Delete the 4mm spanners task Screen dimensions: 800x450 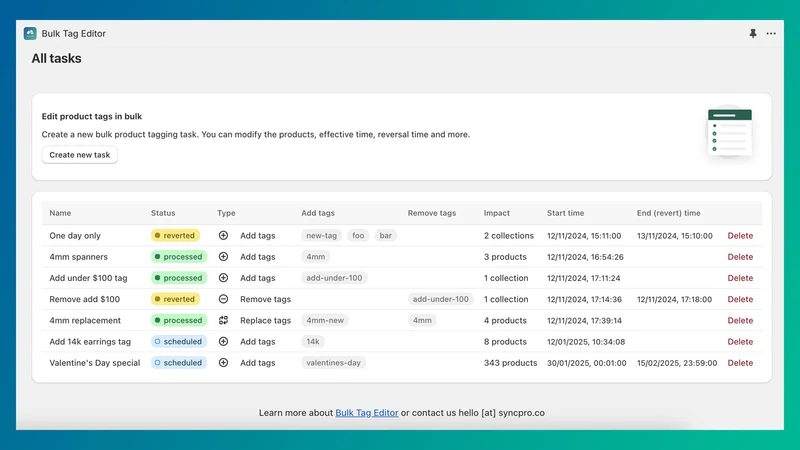point(740,257)
